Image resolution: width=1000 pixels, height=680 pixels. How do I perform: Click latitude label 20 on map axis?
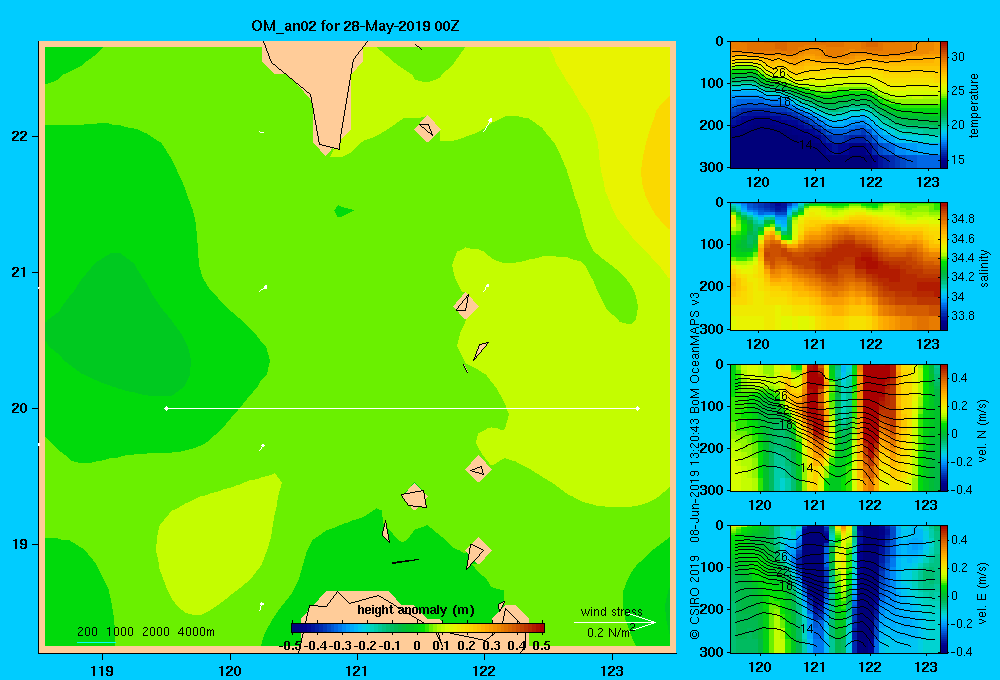coord(20,408)
